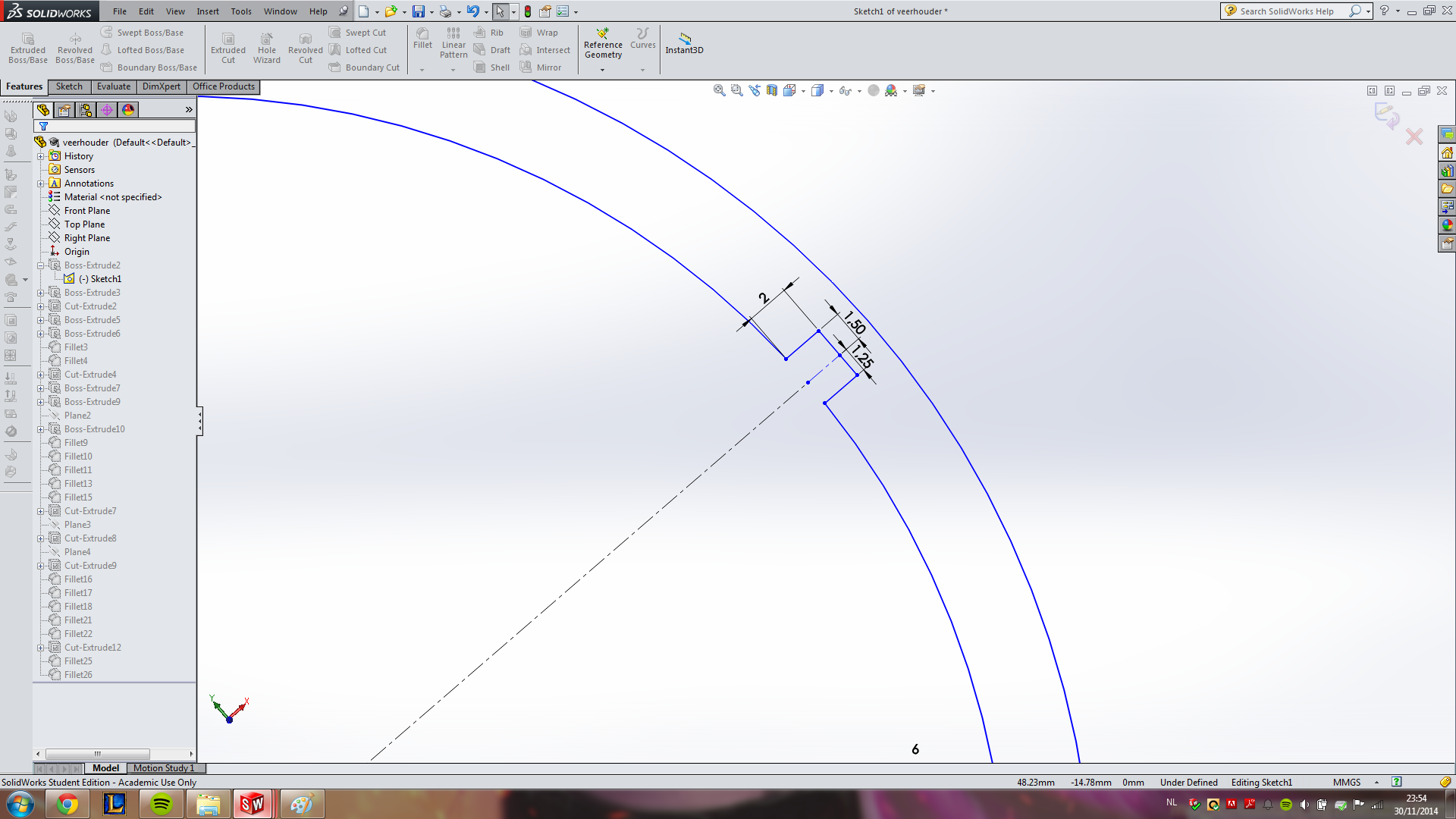Expand the History tree node
Viewport: 1456px width, 819px height.
point(41,156)
